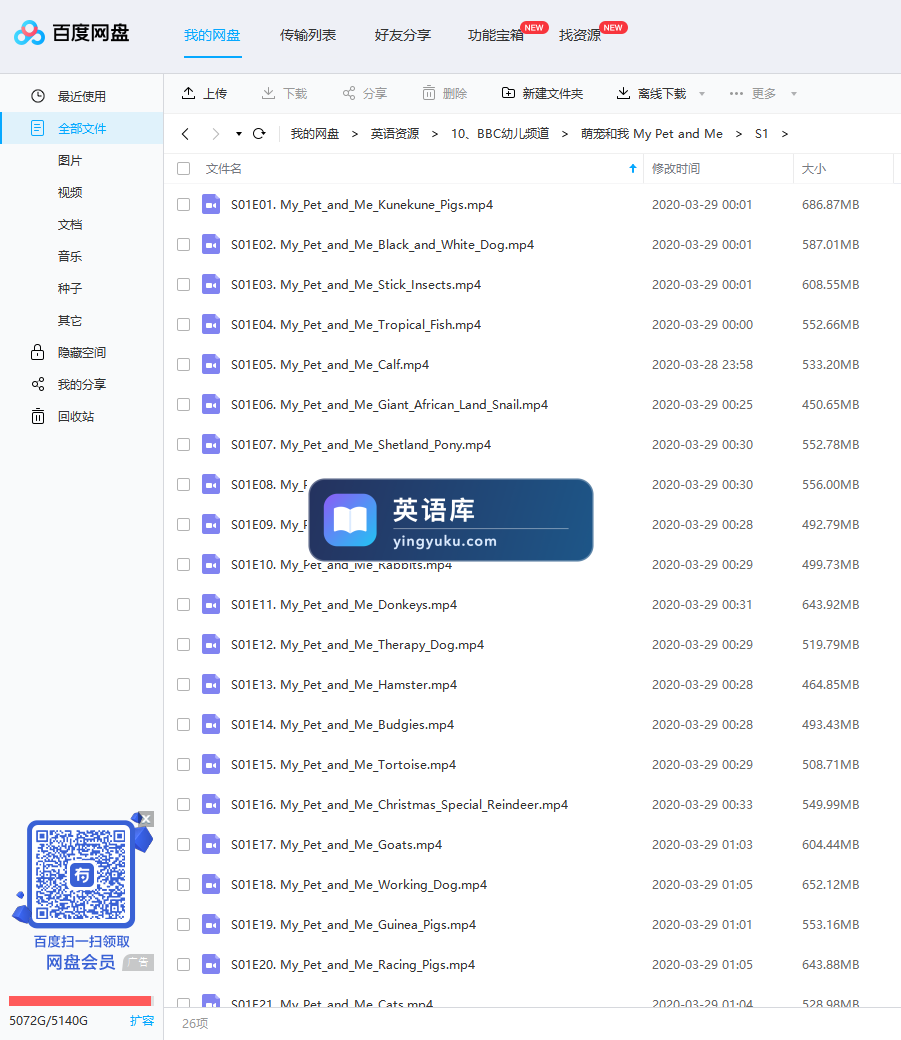The height and width of the screenshot is (1040, 901).
Task: Click video icon of S01E20 Racing_Pigs
Action: click(211, 964)
